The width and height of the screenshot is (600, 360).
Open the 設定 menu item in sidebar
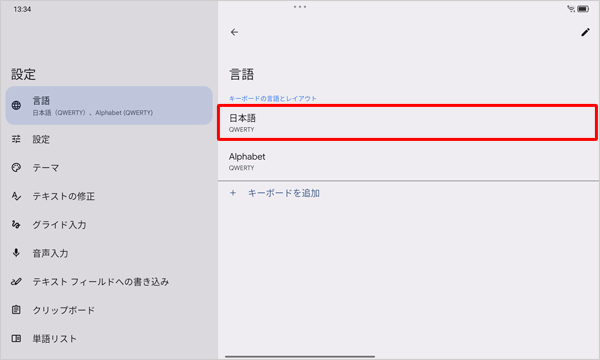click(x=109, y=139)
